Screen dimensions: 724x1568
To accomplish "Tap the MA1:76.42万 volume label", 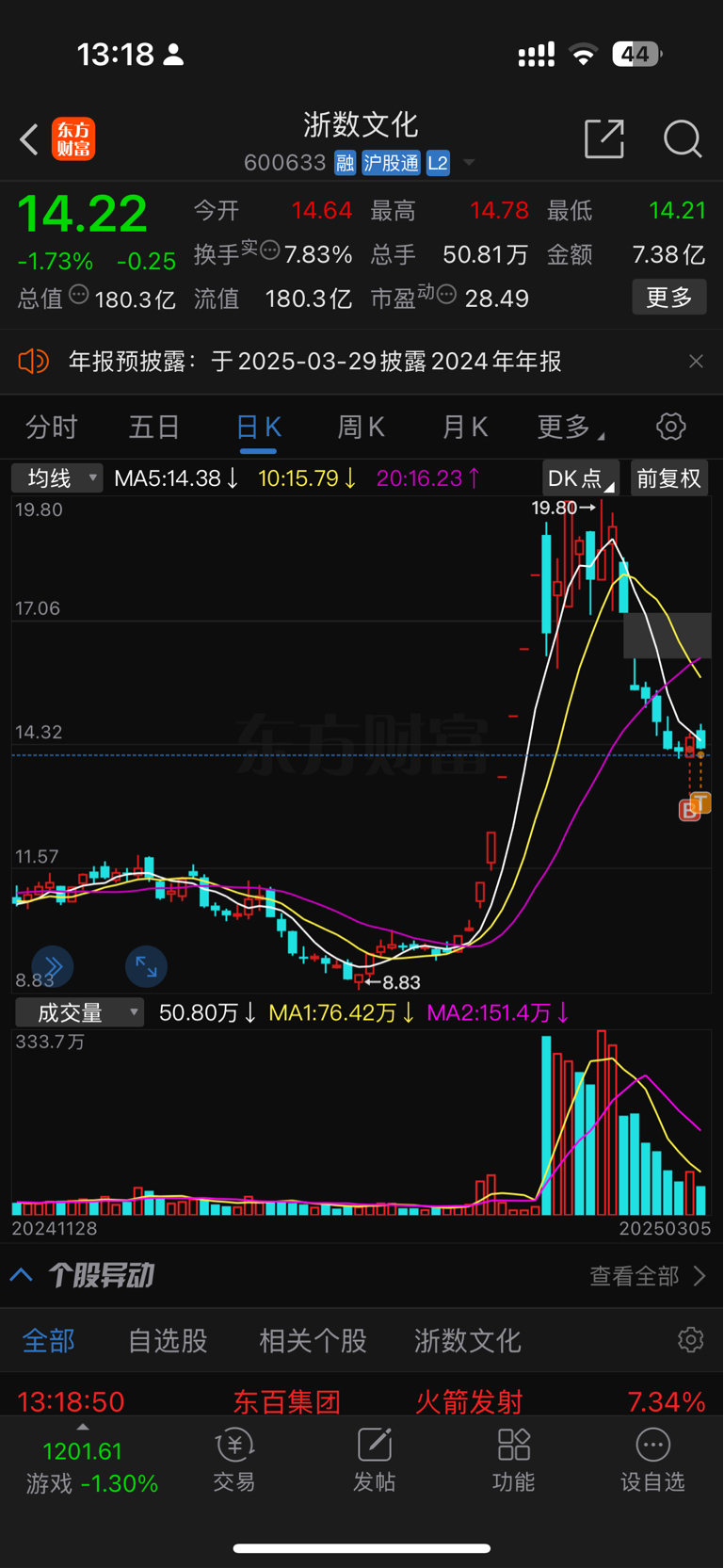I will click(342, 1012).
